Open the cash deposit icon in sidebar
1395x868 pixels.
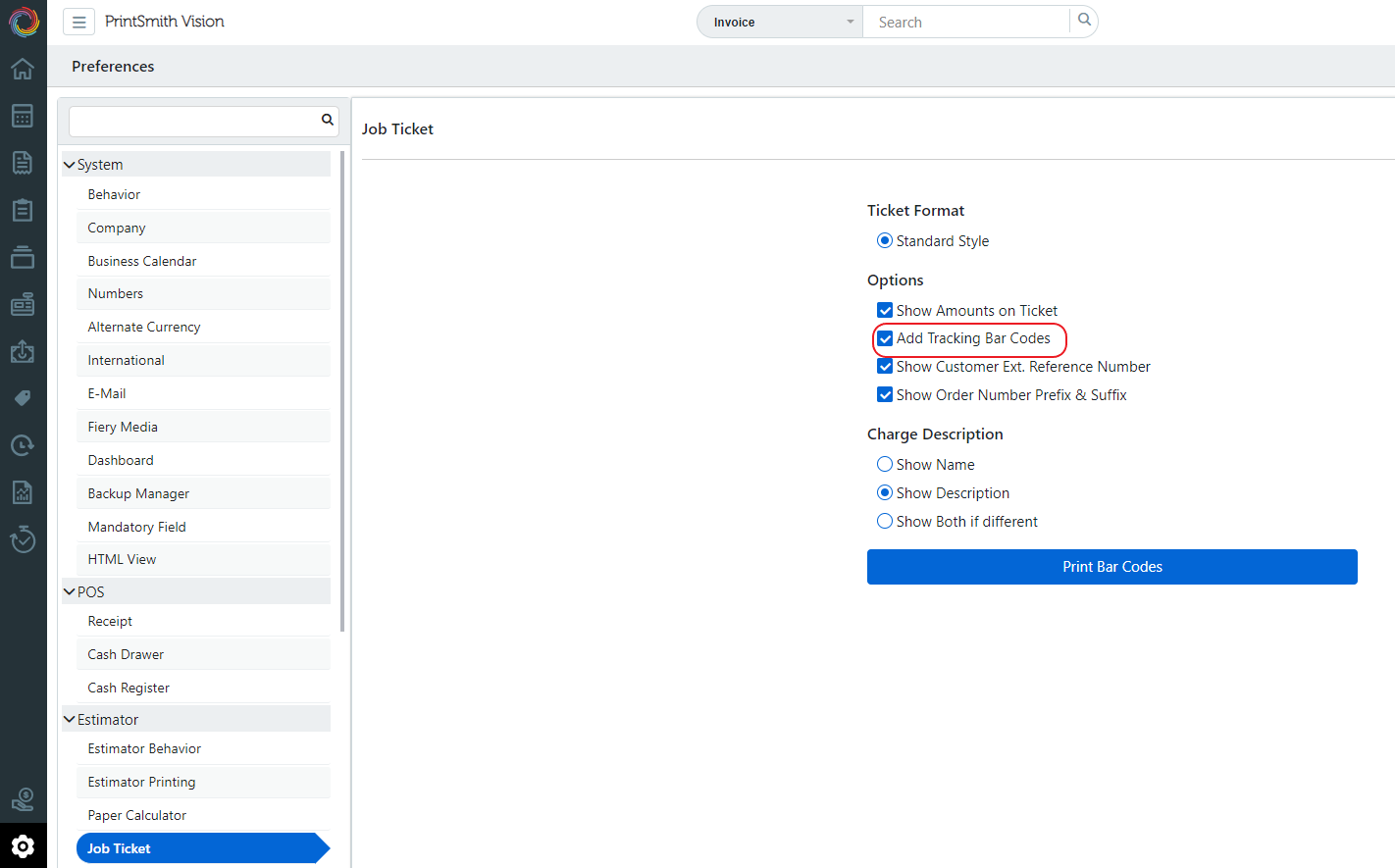pos(23,351)
